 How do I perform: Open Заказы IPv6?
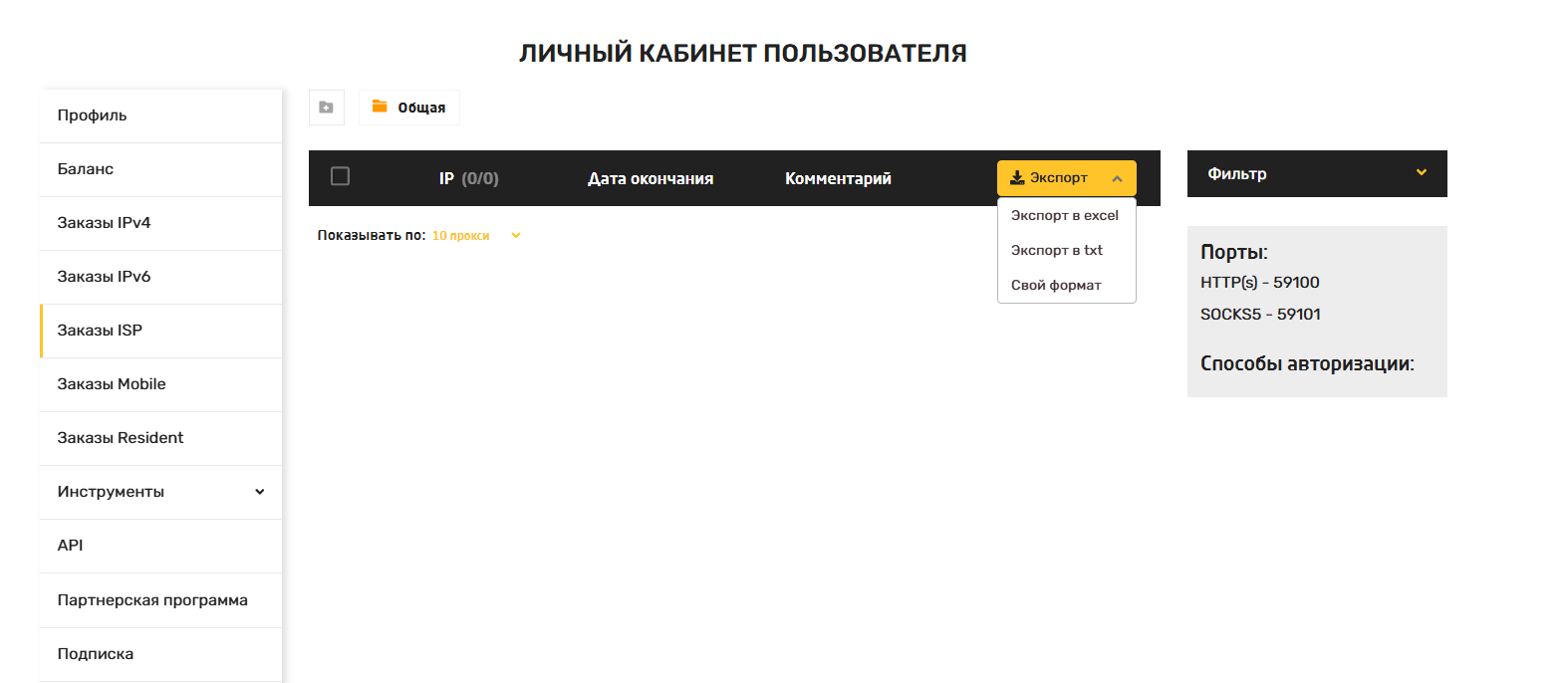(x=160, y=277)
